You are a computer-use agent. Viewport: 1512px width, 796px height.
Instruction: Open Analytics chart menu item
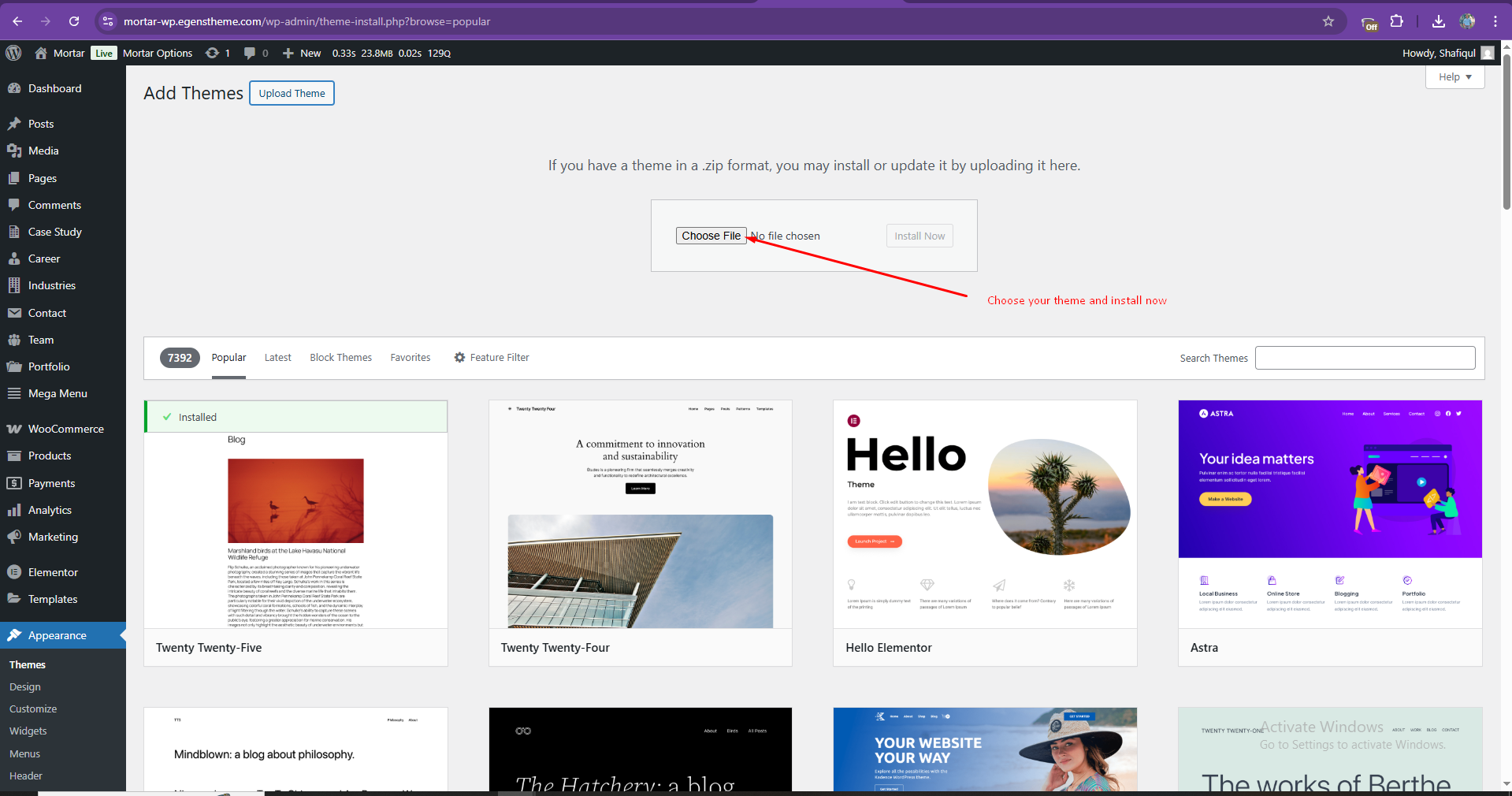[x=63, y=510]
